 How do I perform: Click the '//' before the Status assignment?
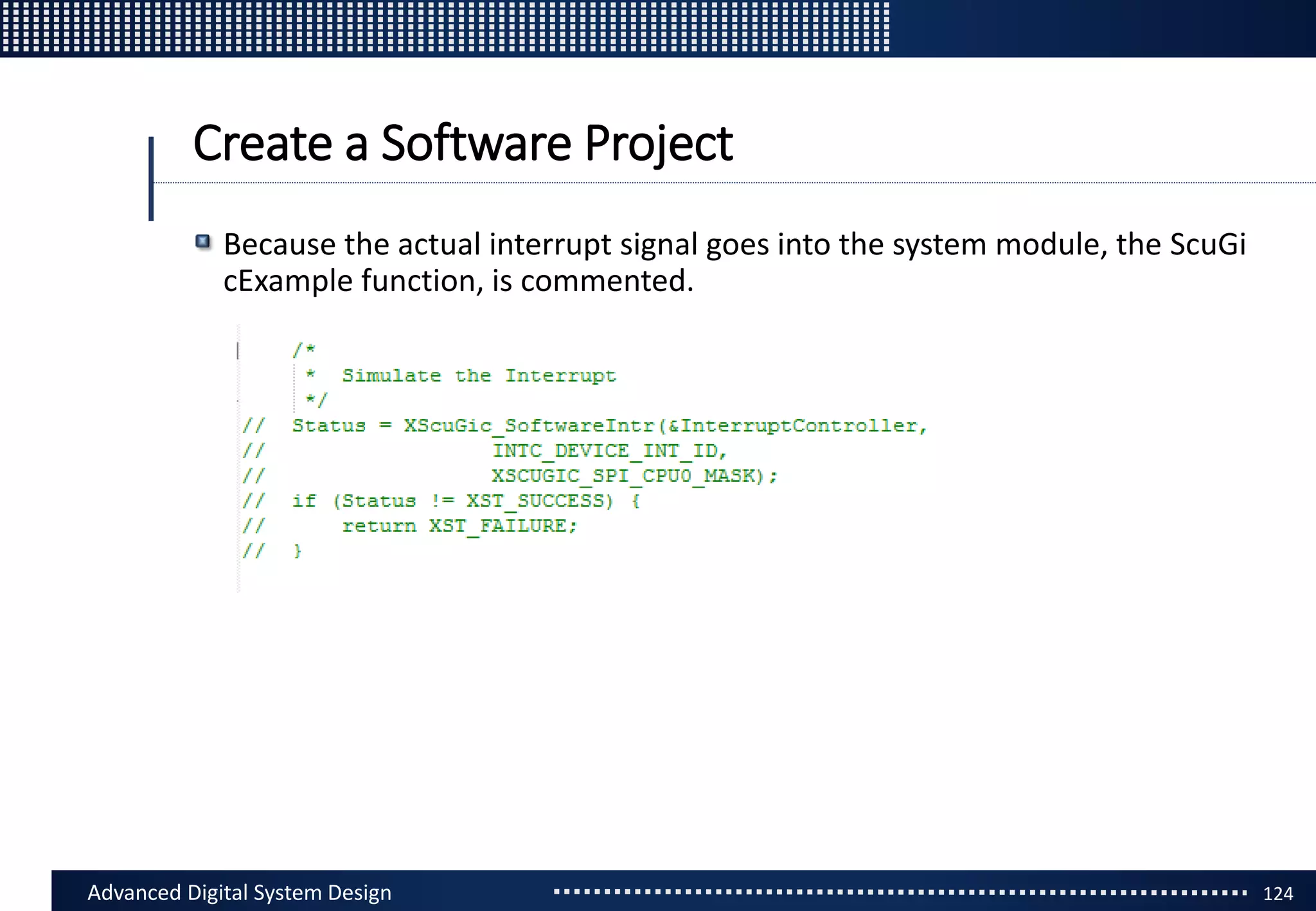click(253, 425)
